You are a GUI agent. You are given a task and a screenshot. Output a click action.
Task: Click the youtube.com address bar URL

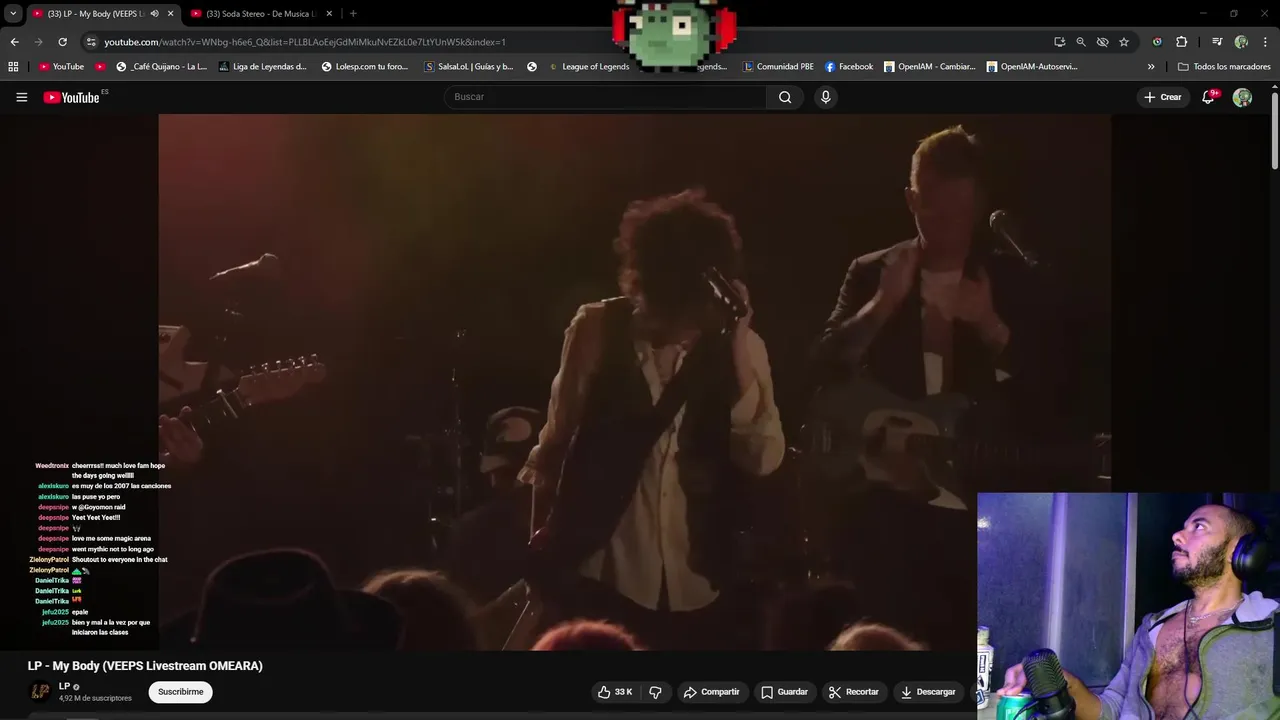coord(305,42)
